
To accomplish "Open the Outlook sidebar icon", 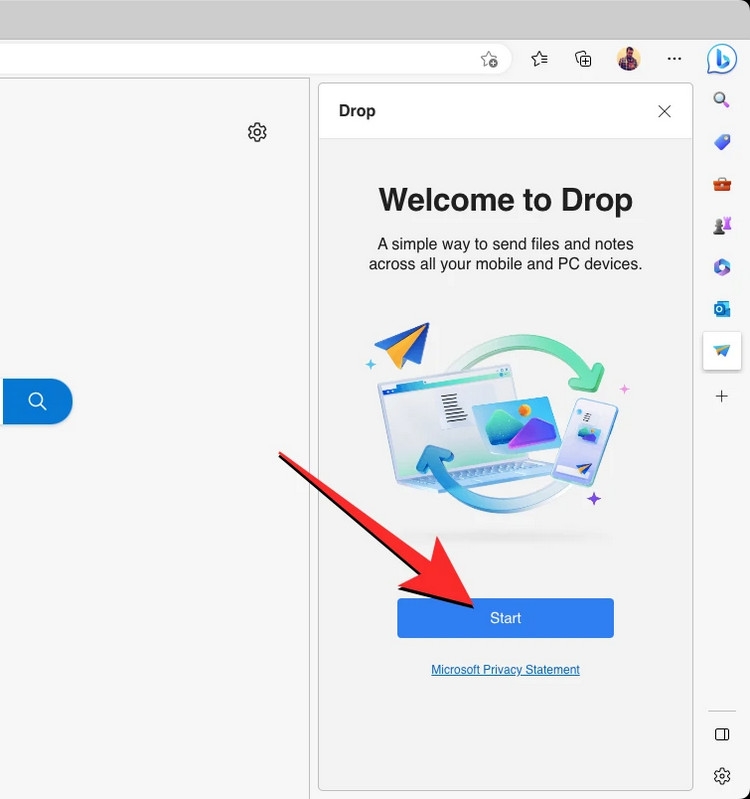I will pos(721,309).
